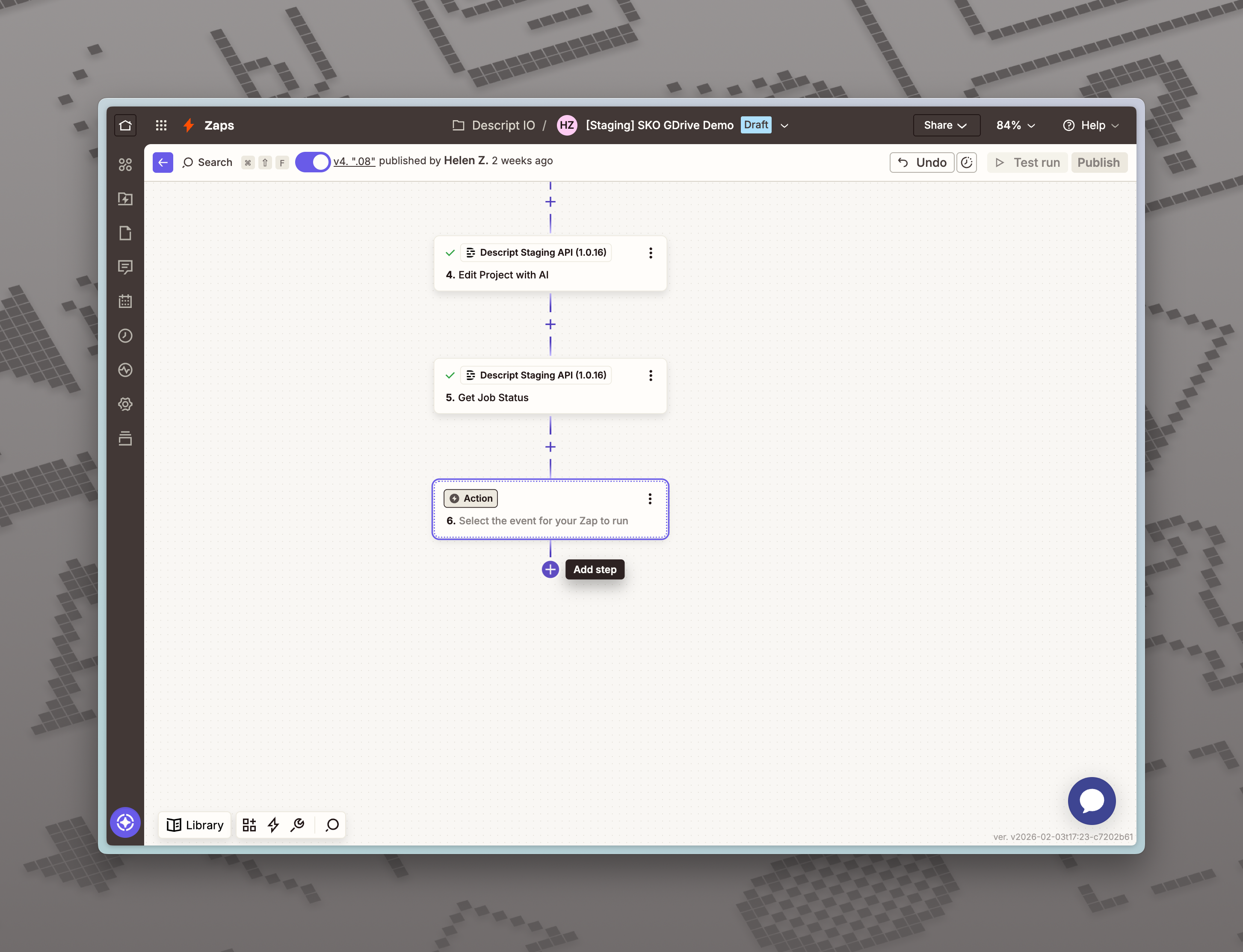
Task: Open settings gear in left sidebar
Action: 125,404
